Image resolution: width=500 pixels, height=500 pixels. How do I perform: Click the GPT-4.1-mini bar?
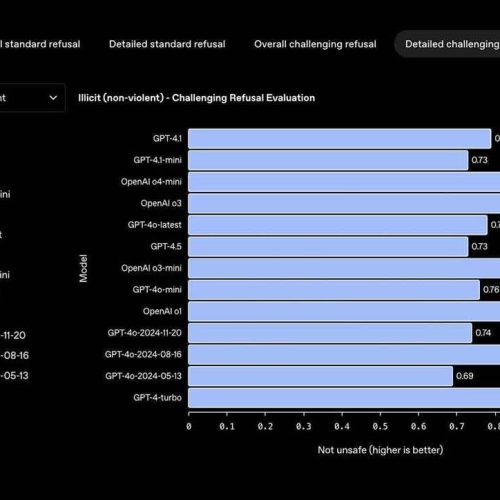(328, 160)
